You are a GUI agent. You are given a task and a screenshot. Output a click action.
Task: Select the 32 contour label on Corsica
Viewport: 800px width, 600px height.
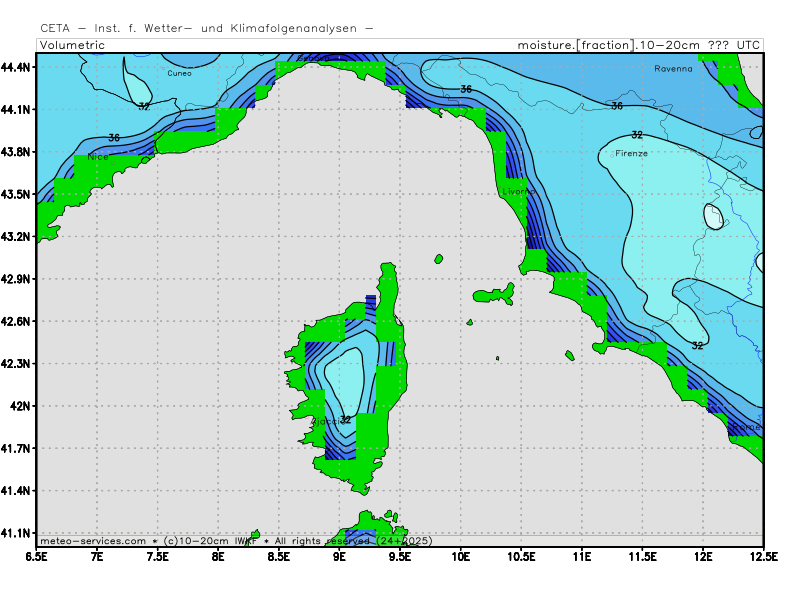[x=345, y=420]
